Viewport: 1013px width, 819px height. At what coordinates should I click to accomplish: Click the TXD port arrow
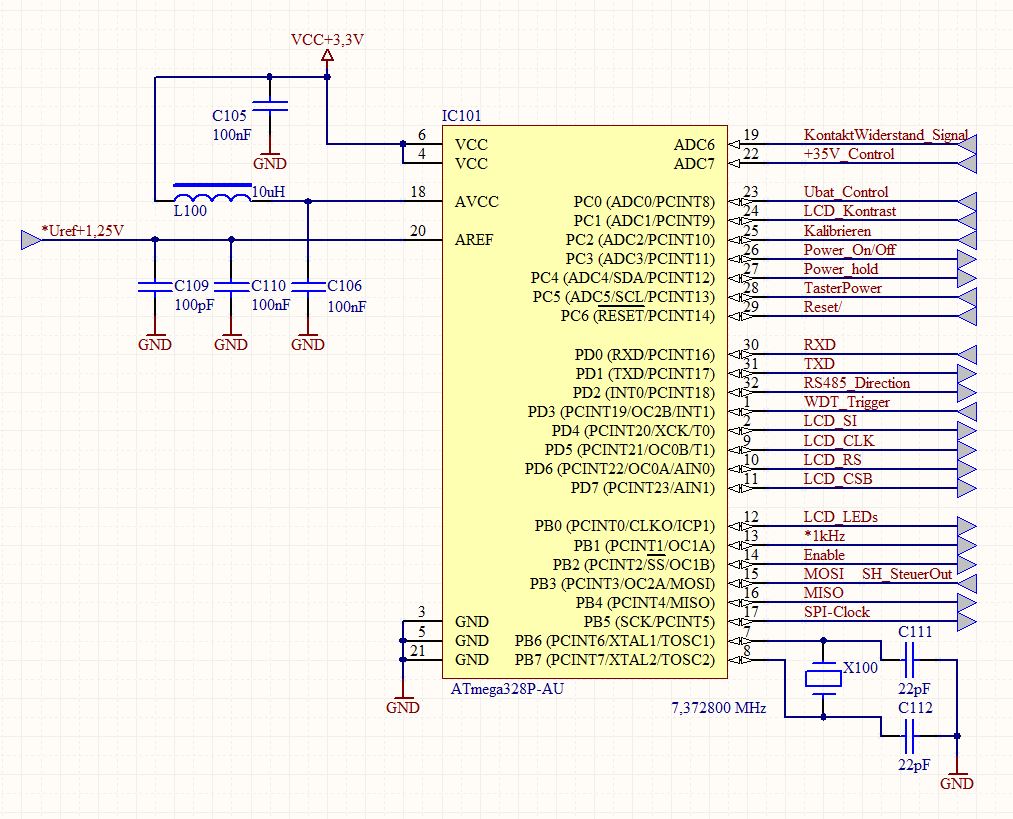(x=967, y=373)
